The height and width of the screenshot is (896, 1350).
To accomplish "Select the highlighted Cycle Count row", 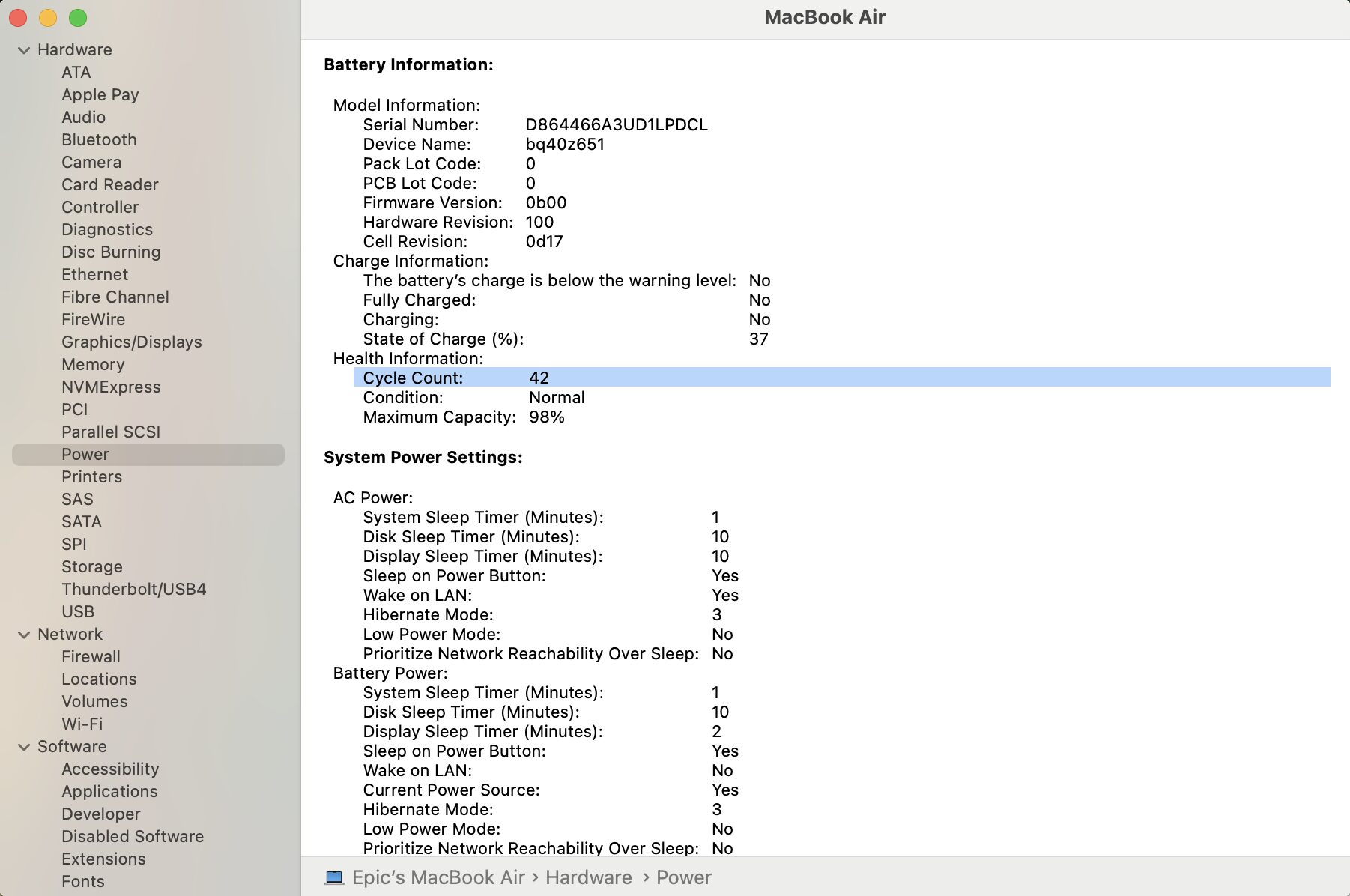I will pyautogui.click(x=841, y=378).
